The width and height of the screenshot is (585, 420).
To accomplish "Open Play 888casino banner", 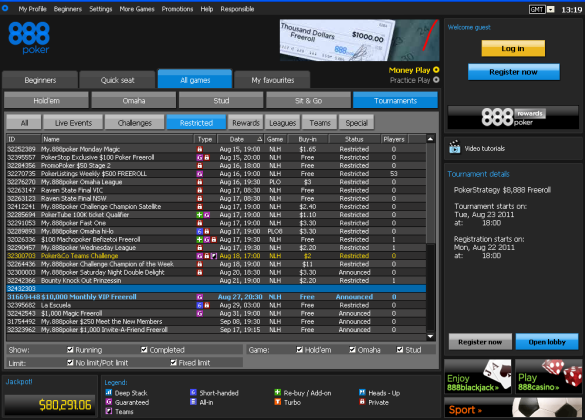I will 548,376.
